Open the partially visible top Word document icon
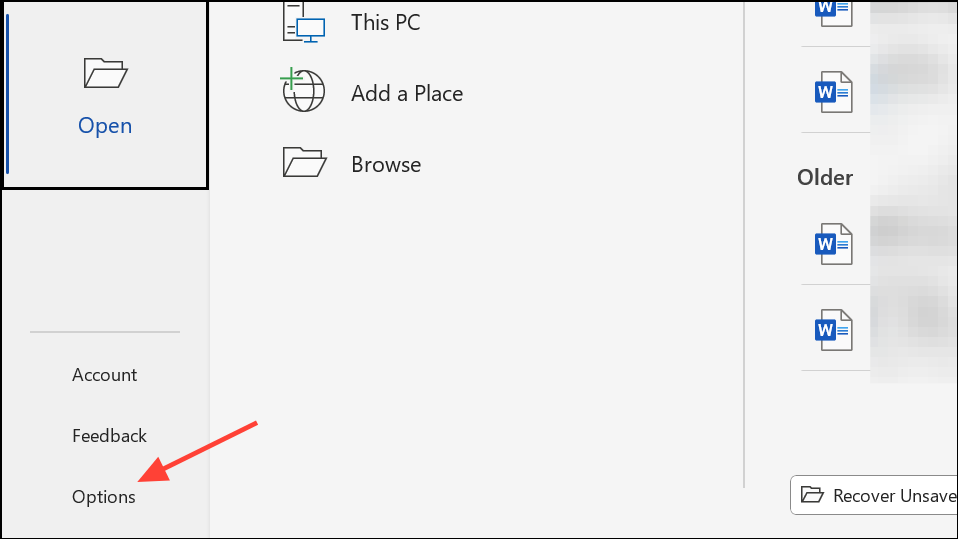This screenshot has width=958, height=539. coord(833,13)
